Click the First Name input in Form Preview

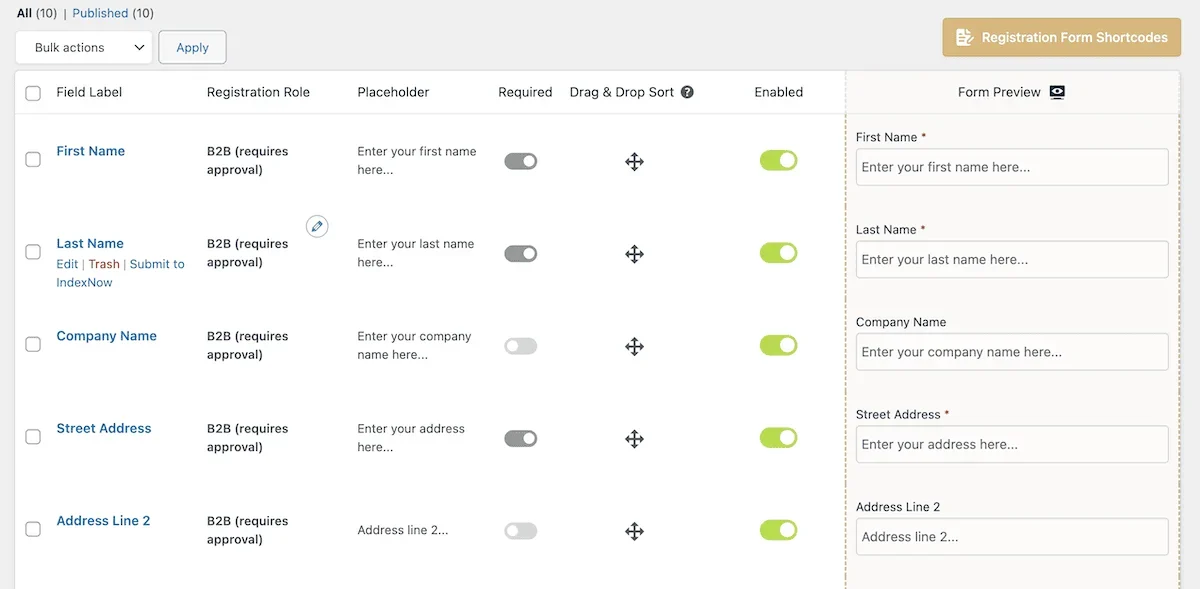click(1011, 167)
